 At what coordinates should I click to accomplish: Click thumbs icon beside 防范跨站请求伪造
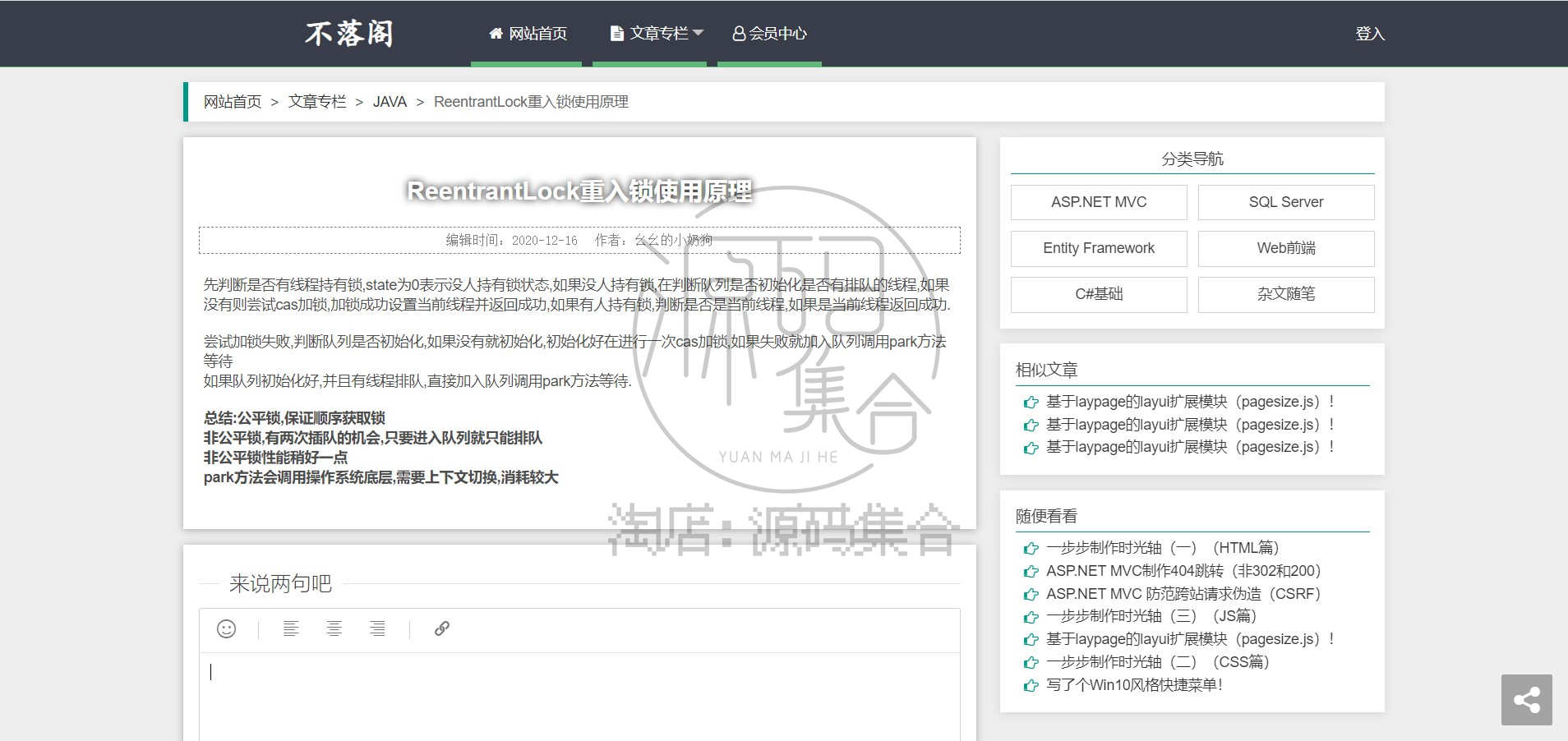pos(1031,594)
